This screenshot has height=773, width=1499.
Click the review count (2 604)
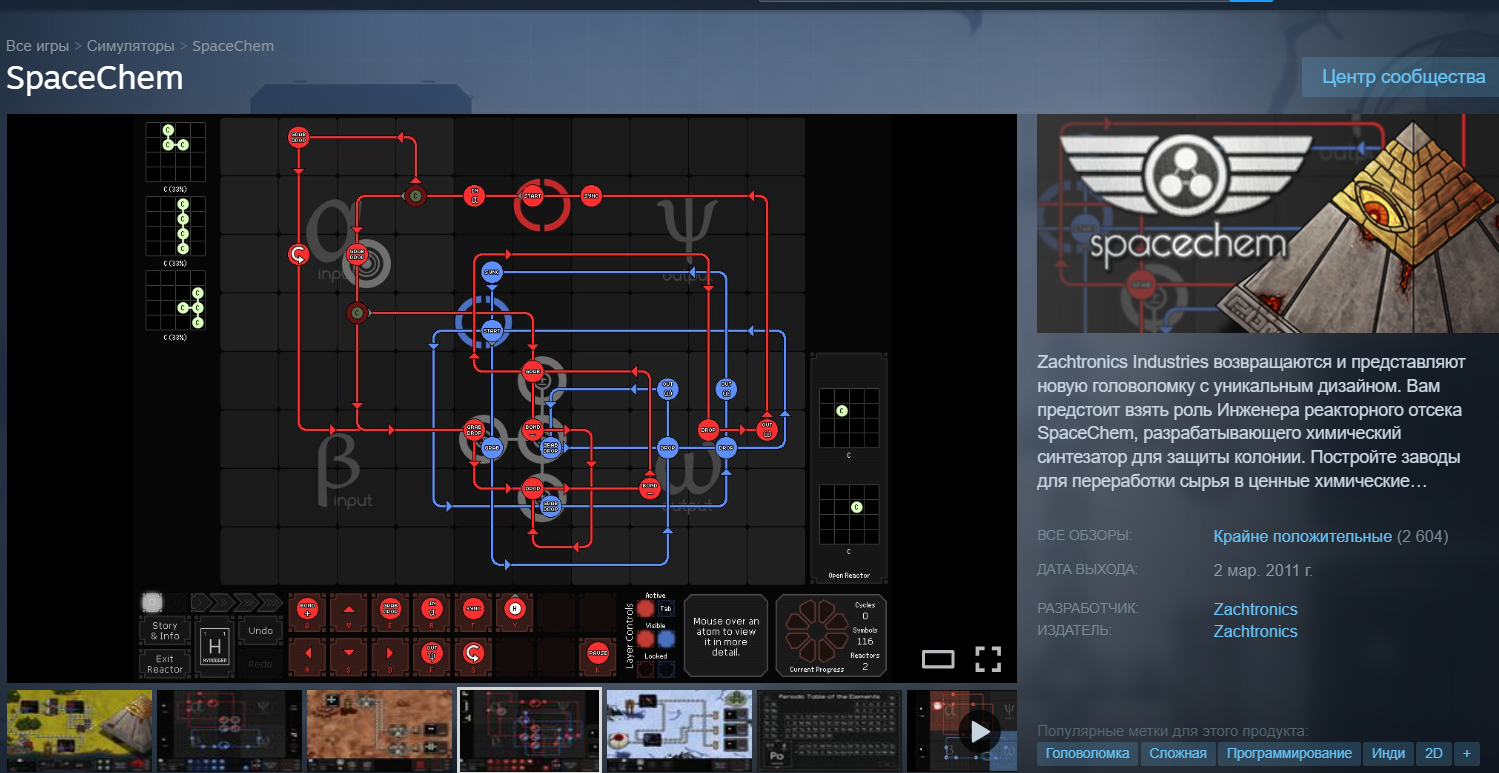(x=1422, y=536)
